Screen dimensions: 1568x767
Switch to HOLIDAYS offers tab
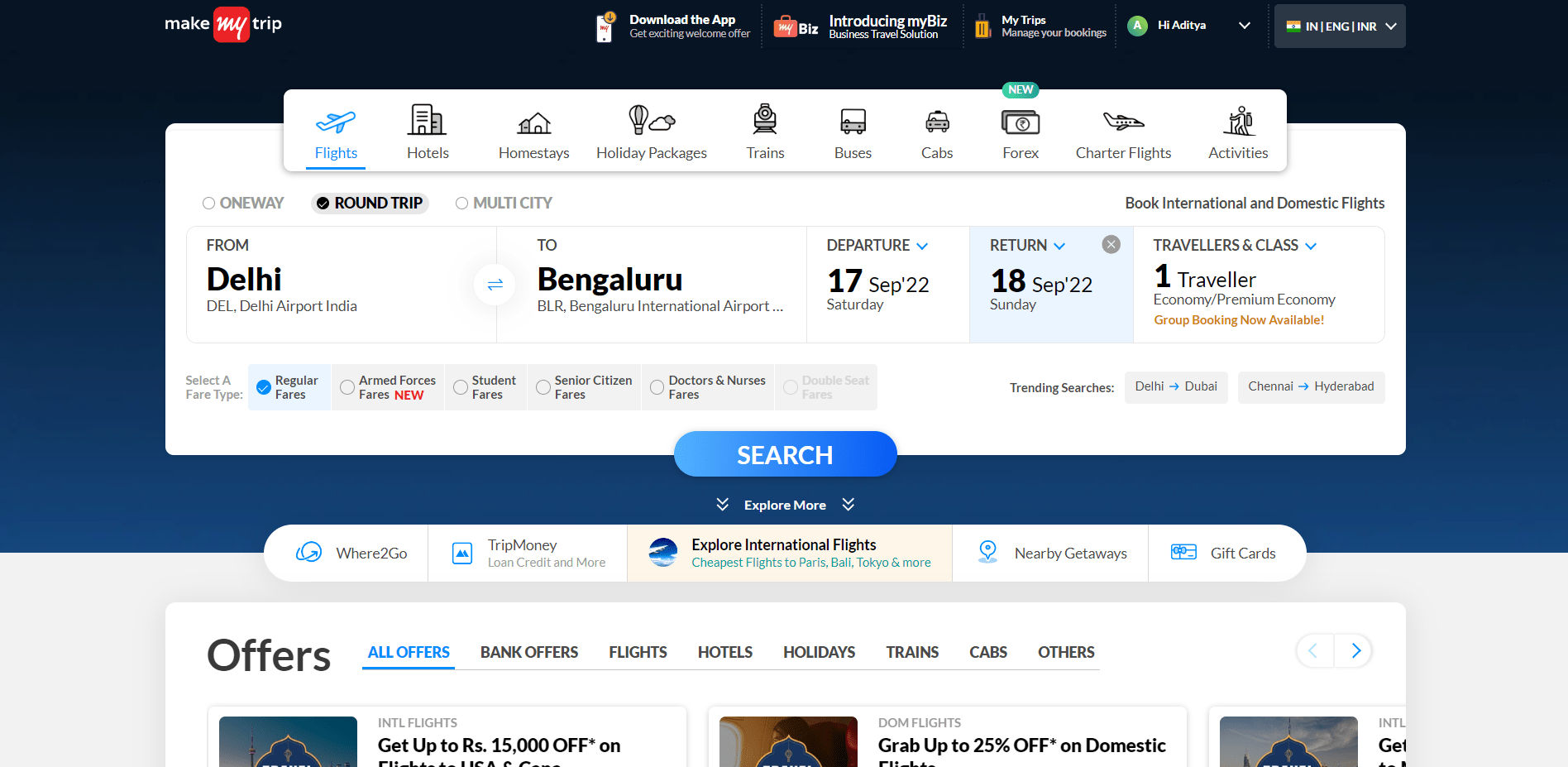[820, 652]
